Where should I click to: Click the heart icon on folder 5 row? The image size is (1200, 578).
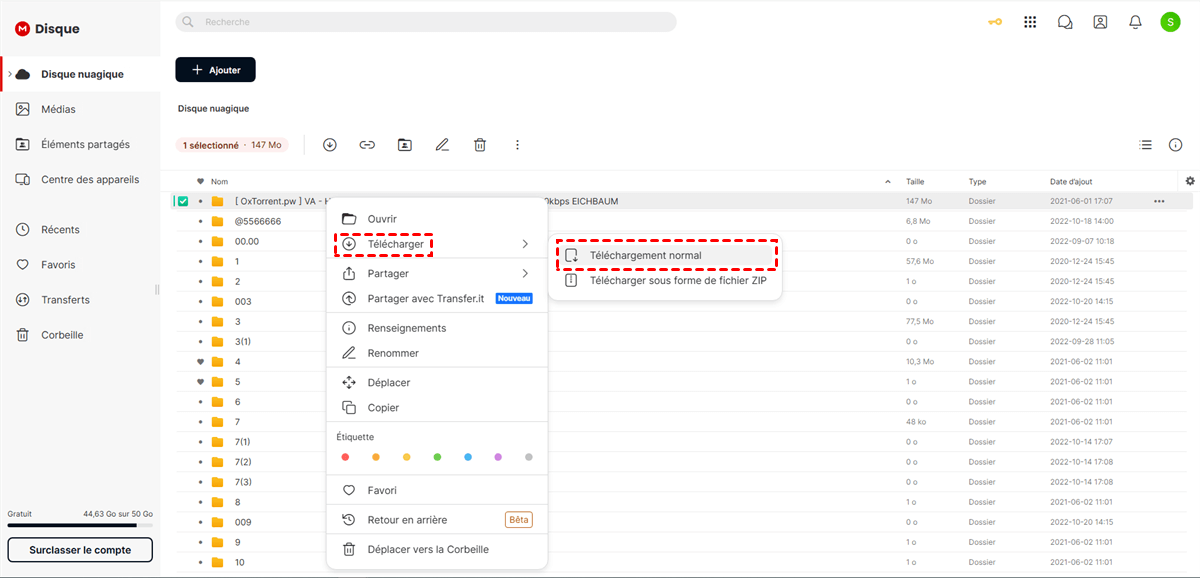(201, 381)
